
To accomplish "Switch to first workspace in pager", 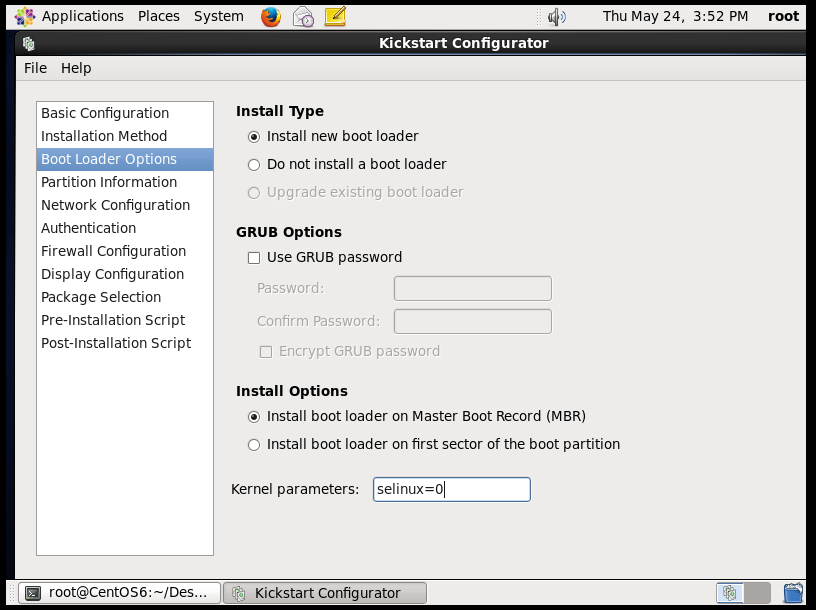I will click(730, 593).
